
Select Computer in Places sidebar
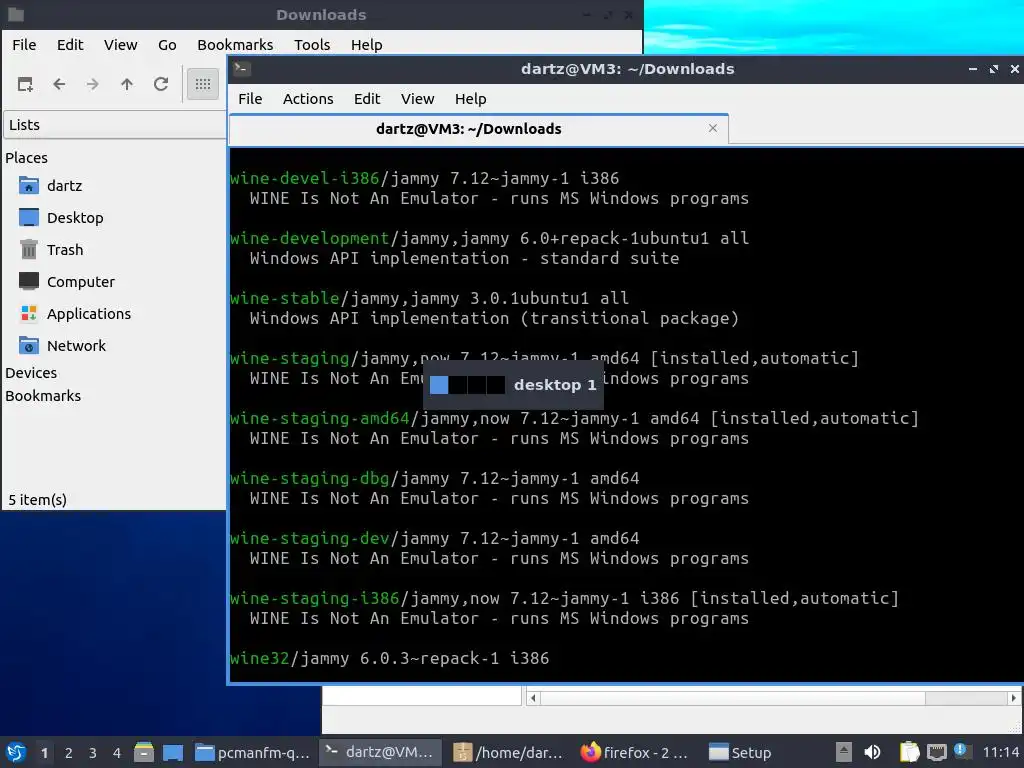pos(80,282)
